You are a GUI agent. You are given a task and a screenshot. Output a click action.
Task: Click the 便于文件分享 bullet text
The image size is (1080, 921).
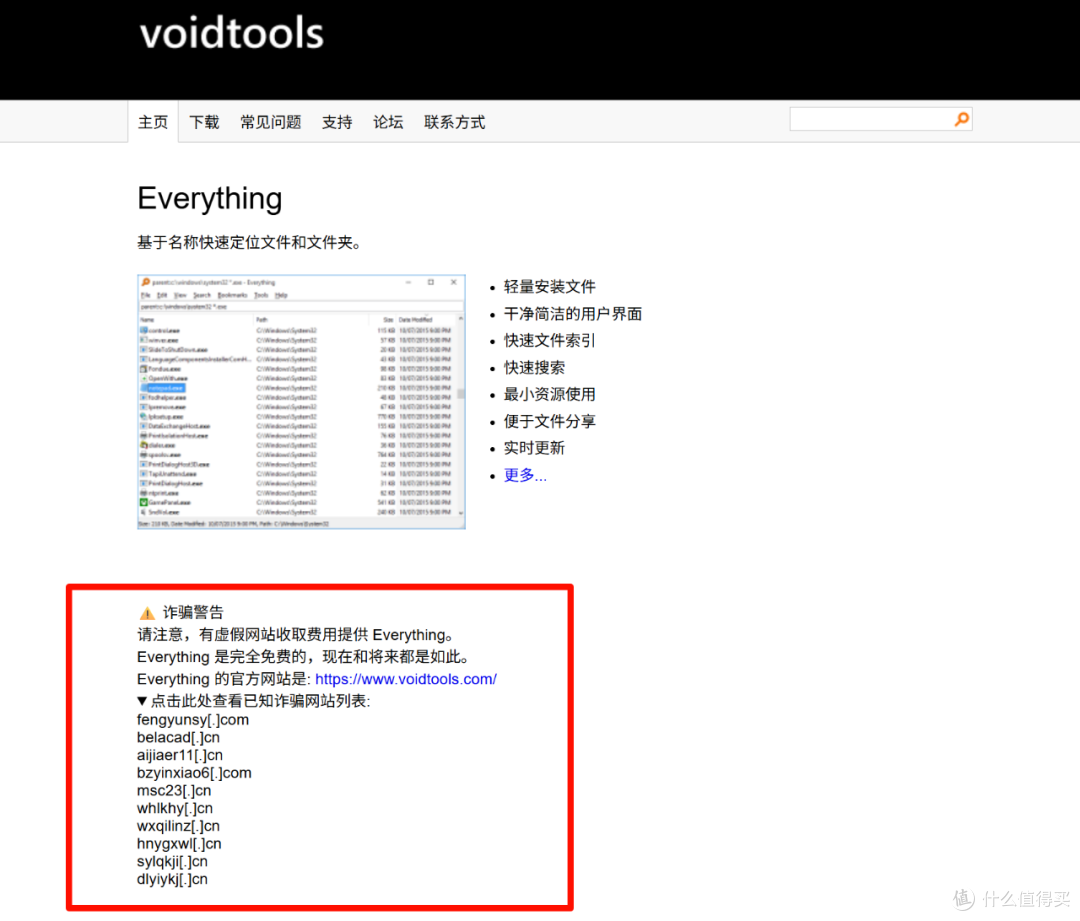[550, 422]
